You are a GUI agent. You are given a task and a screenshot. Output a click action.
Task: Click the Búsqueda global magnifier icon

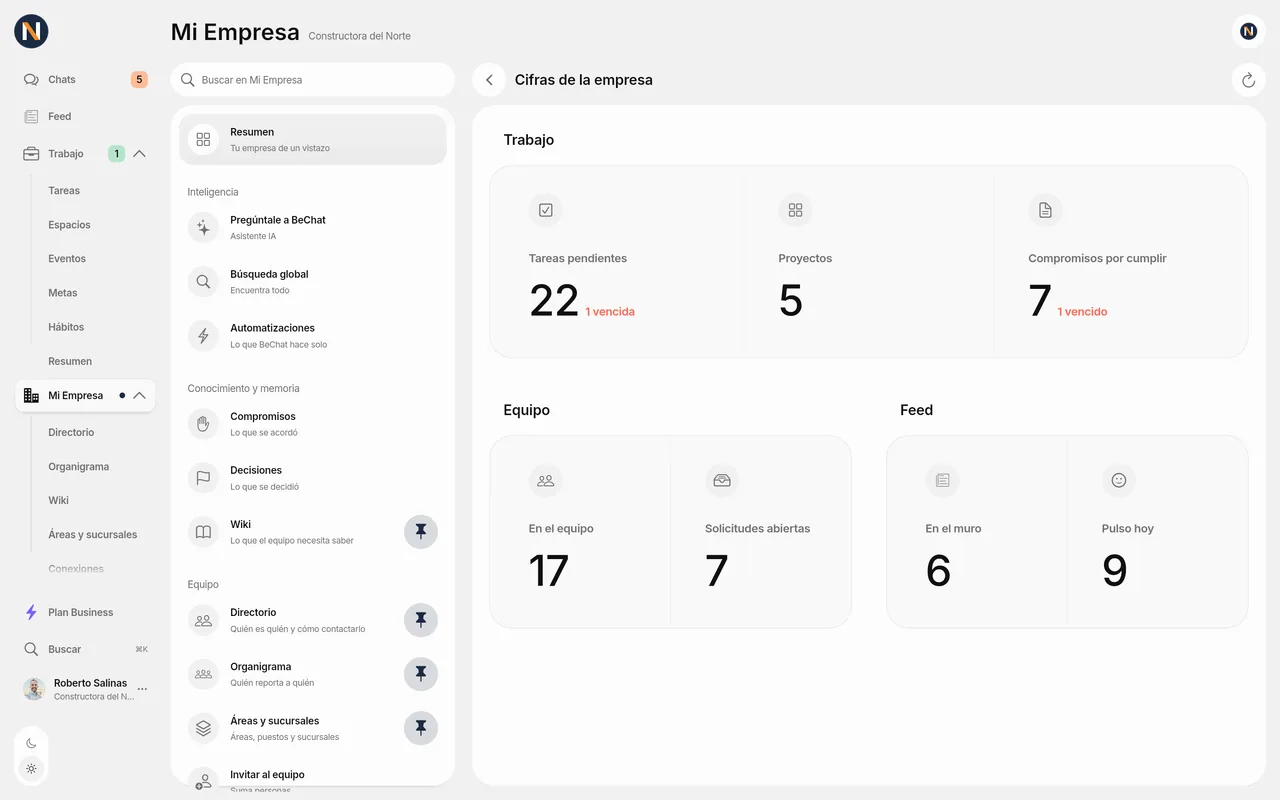203,282
